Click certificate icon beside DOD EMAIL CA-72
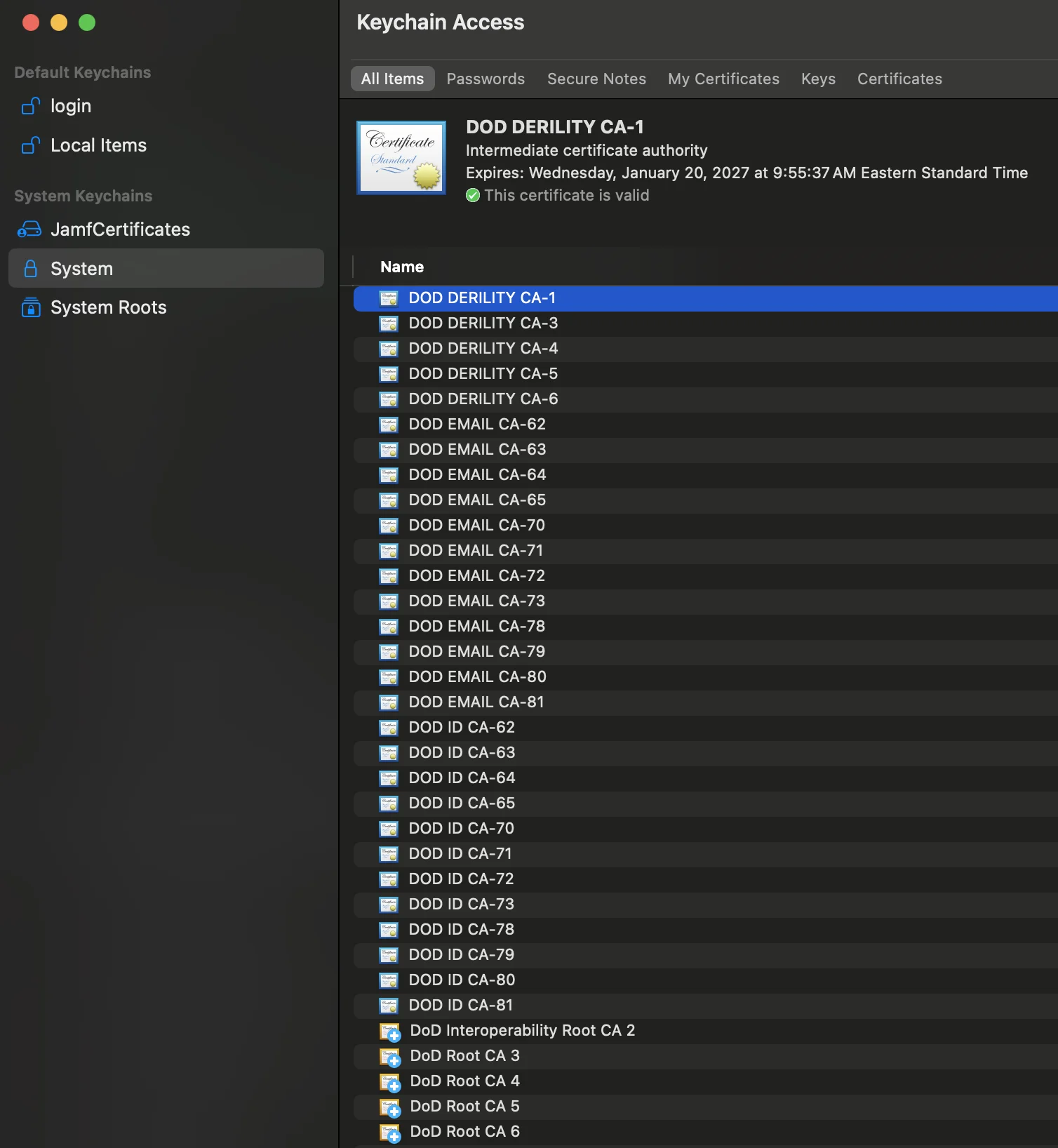 coord(389,576)
